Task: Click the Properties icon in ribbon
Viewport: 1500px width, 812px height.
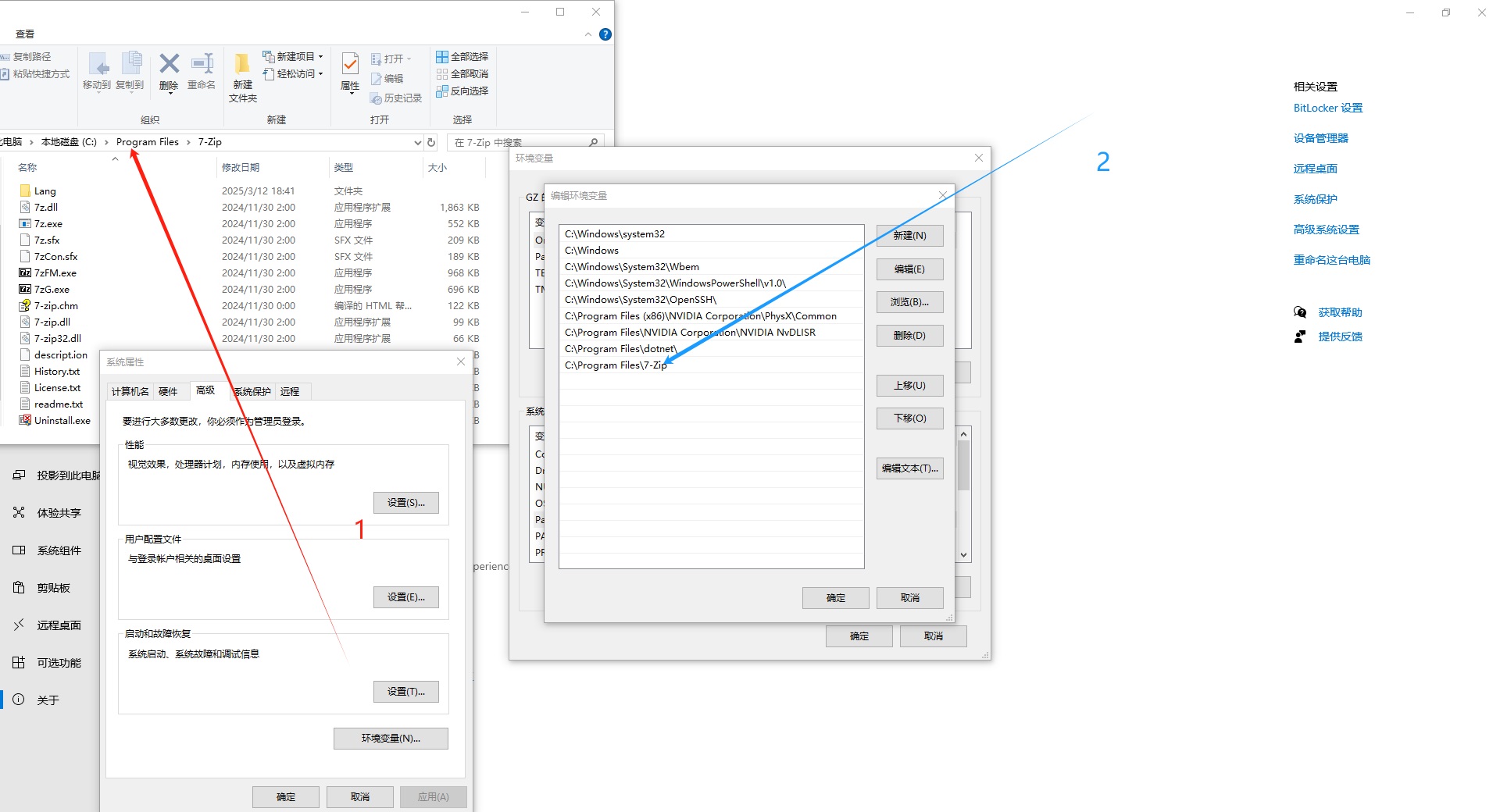Action: (350, 65)
